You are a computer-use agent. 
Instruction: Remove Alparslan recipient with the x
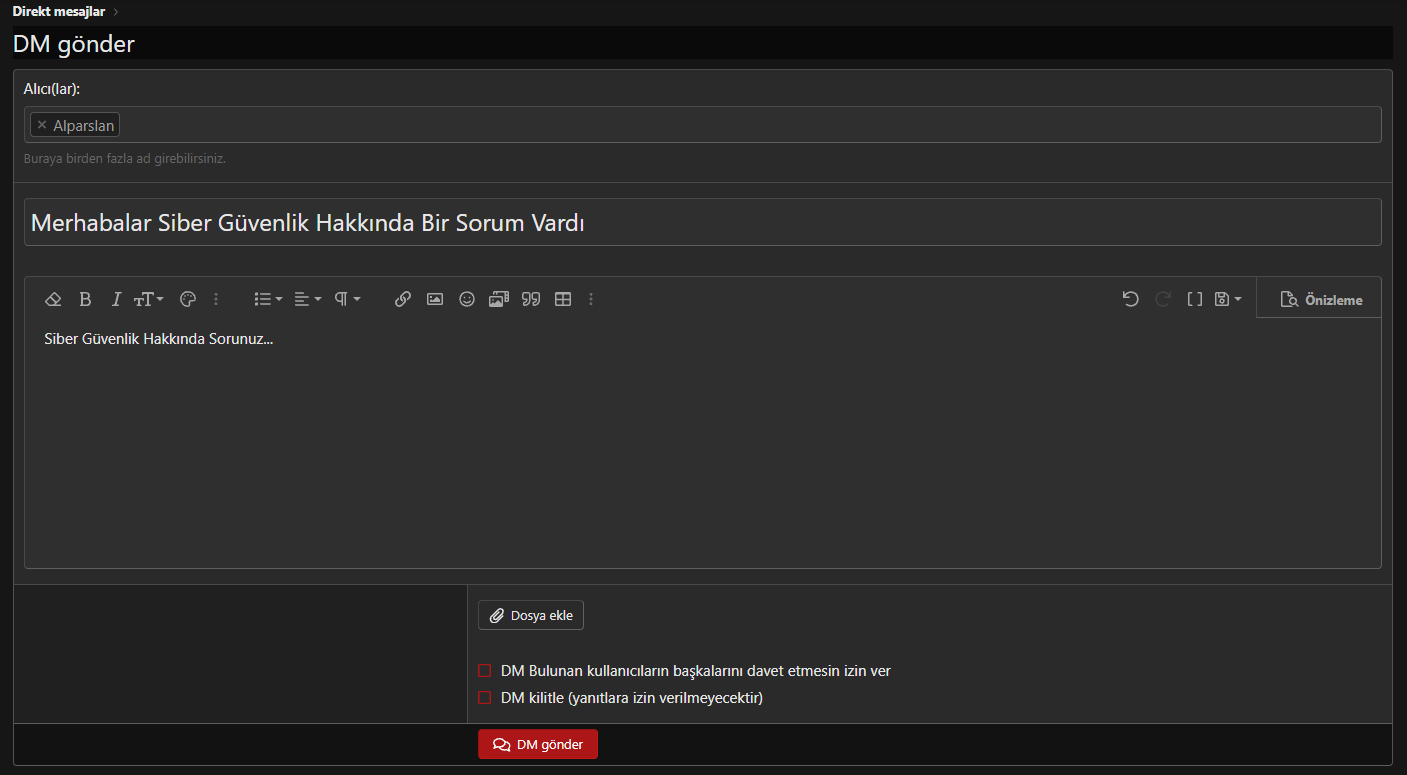tap(42, 125)
